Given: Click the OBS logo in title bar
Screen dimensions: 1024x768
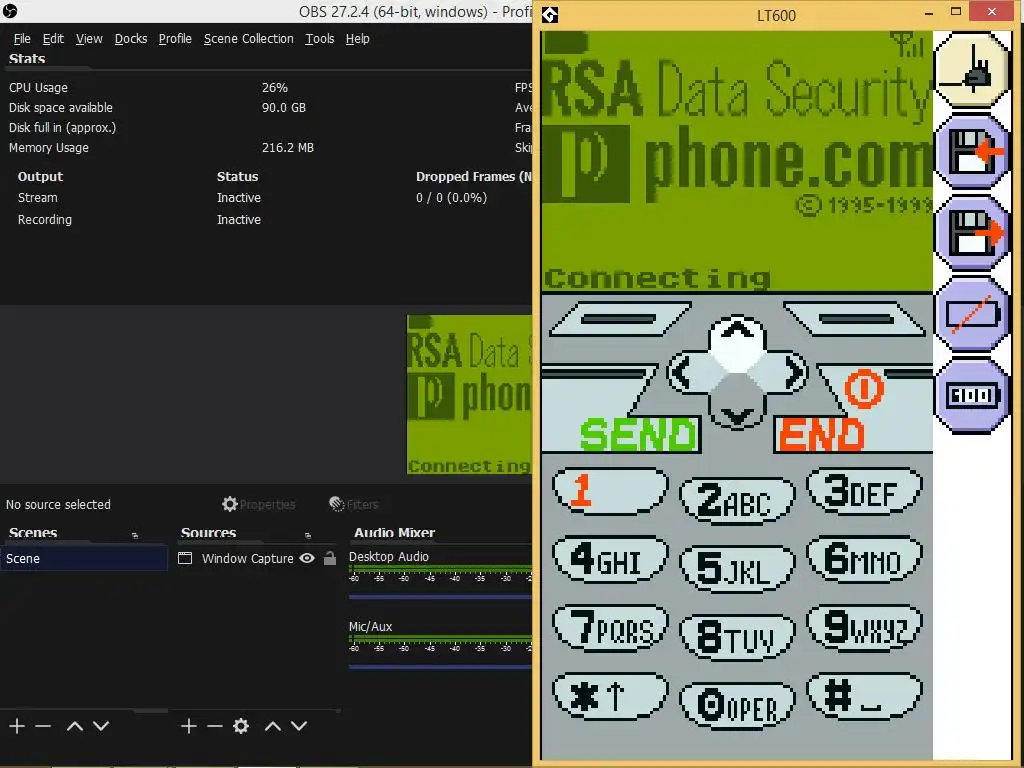Looking at the screenshot, I should pyautogui.click(x=10, y=10).
